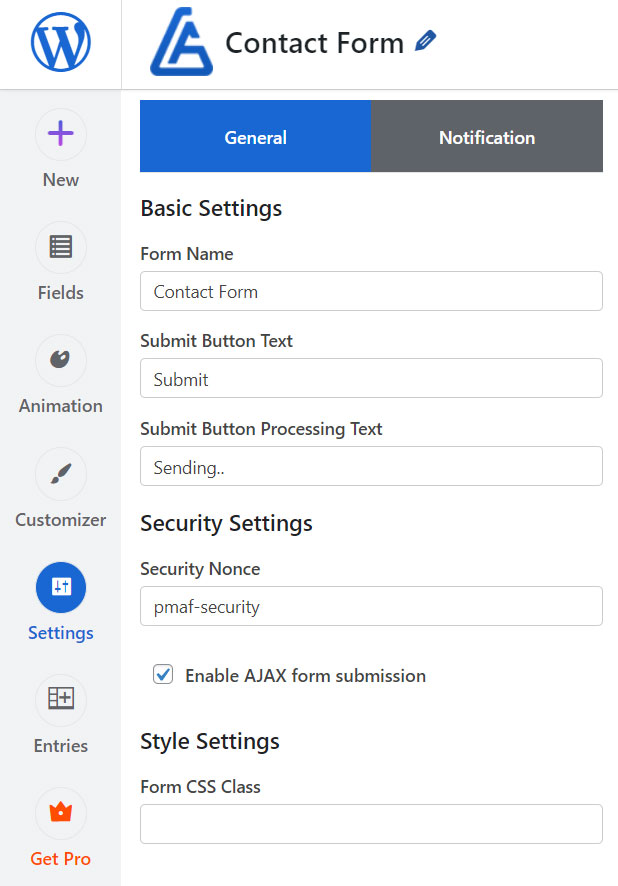
Task: Open the Fields panel icon
Action: click(x=60, y=247)
